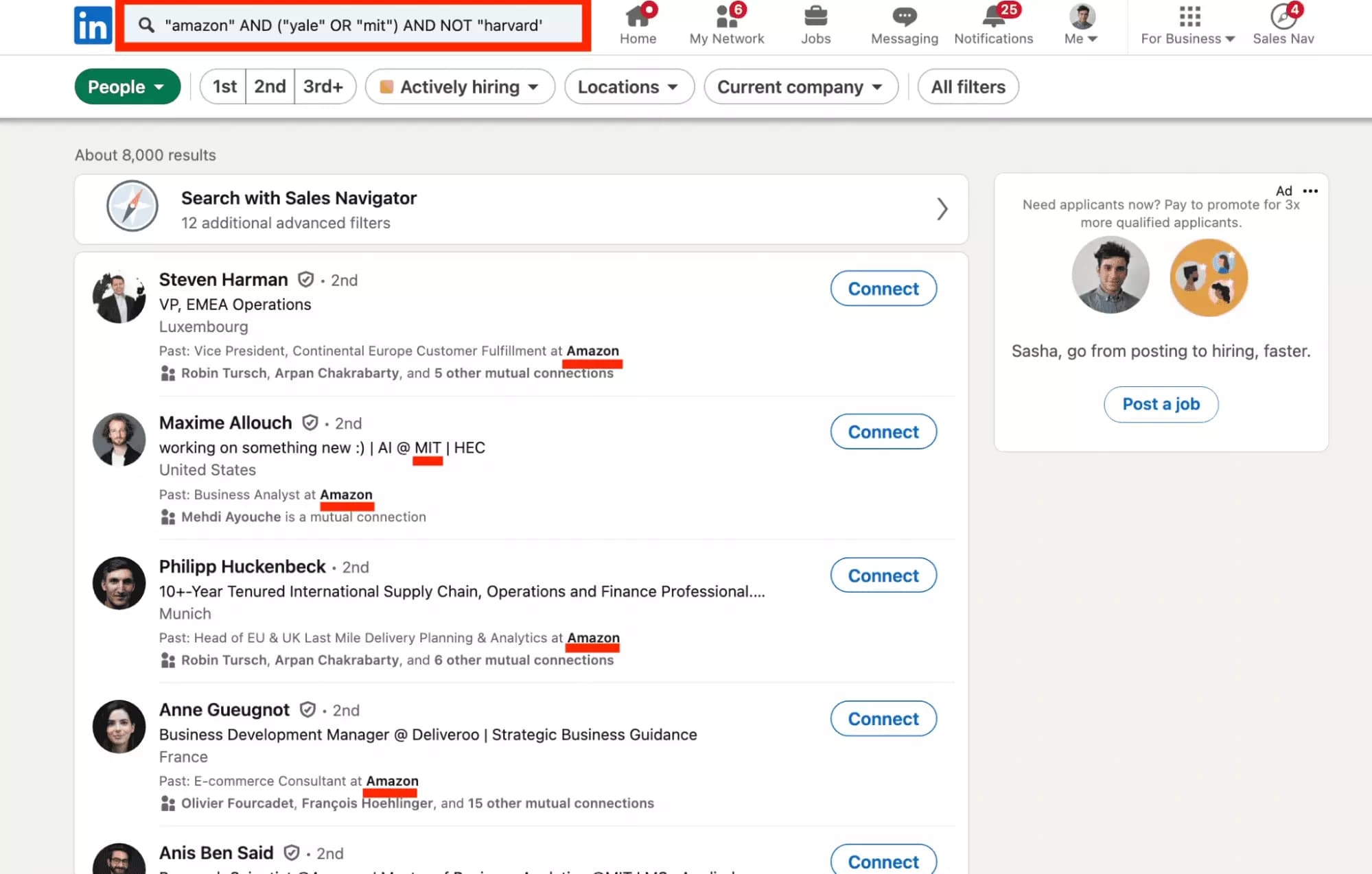Image resolution: width=1372 pixels, height=874 pixels.
Task: Open the People category dropdown
Action: coord(127,86)
